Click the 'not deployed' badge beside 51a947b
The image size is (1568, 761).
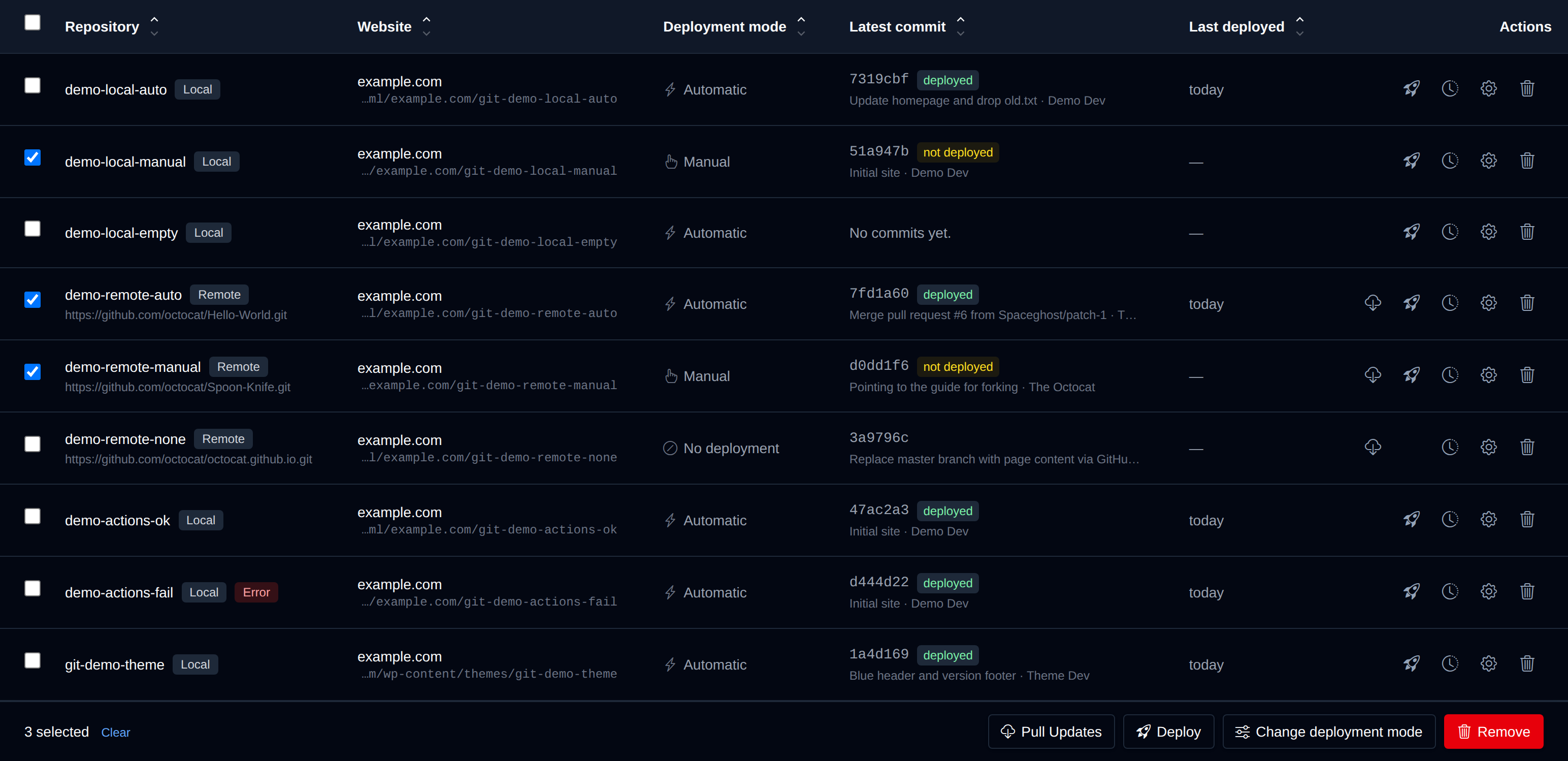(958, 152)
